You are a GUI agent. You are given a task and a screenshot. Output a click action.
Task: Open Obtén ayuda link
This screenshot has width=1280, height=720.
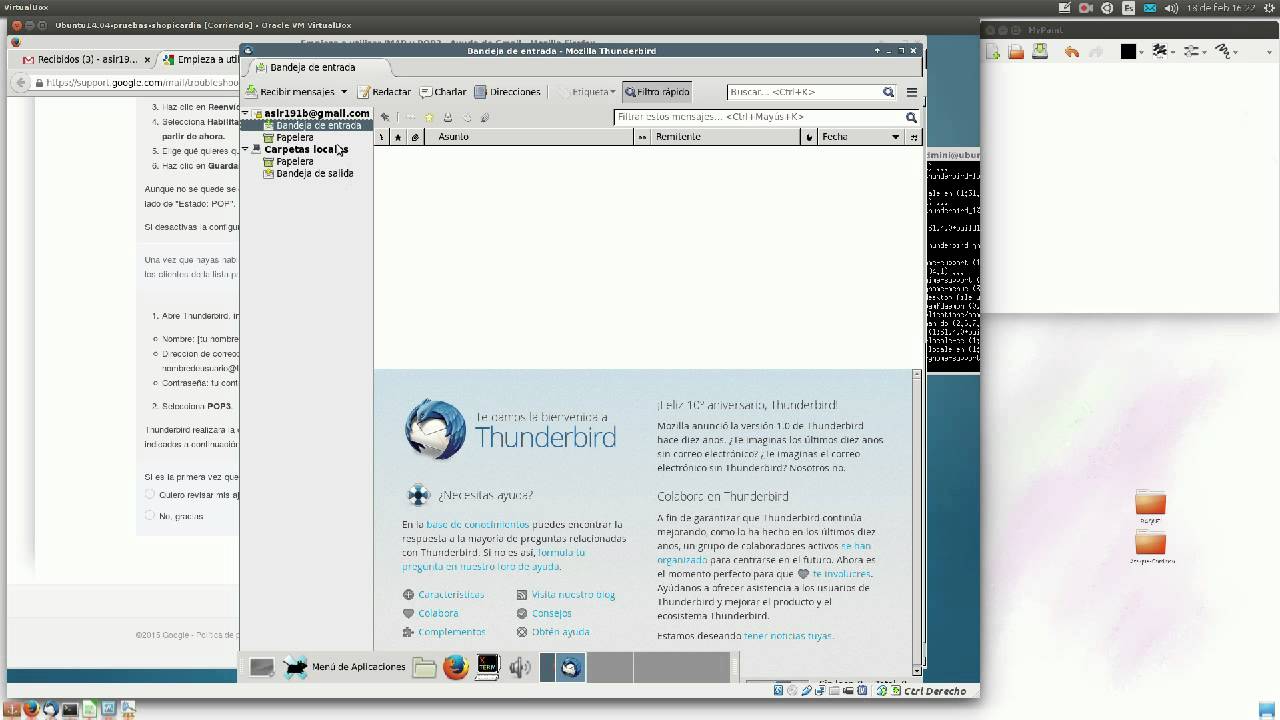560,632
